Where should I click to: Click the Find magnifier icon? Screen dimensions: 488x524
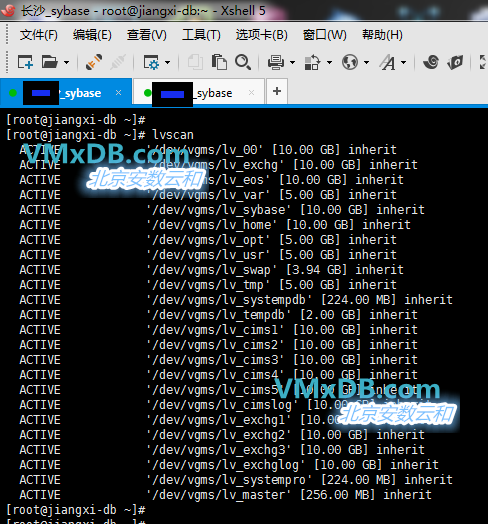[x=243, y=62]
